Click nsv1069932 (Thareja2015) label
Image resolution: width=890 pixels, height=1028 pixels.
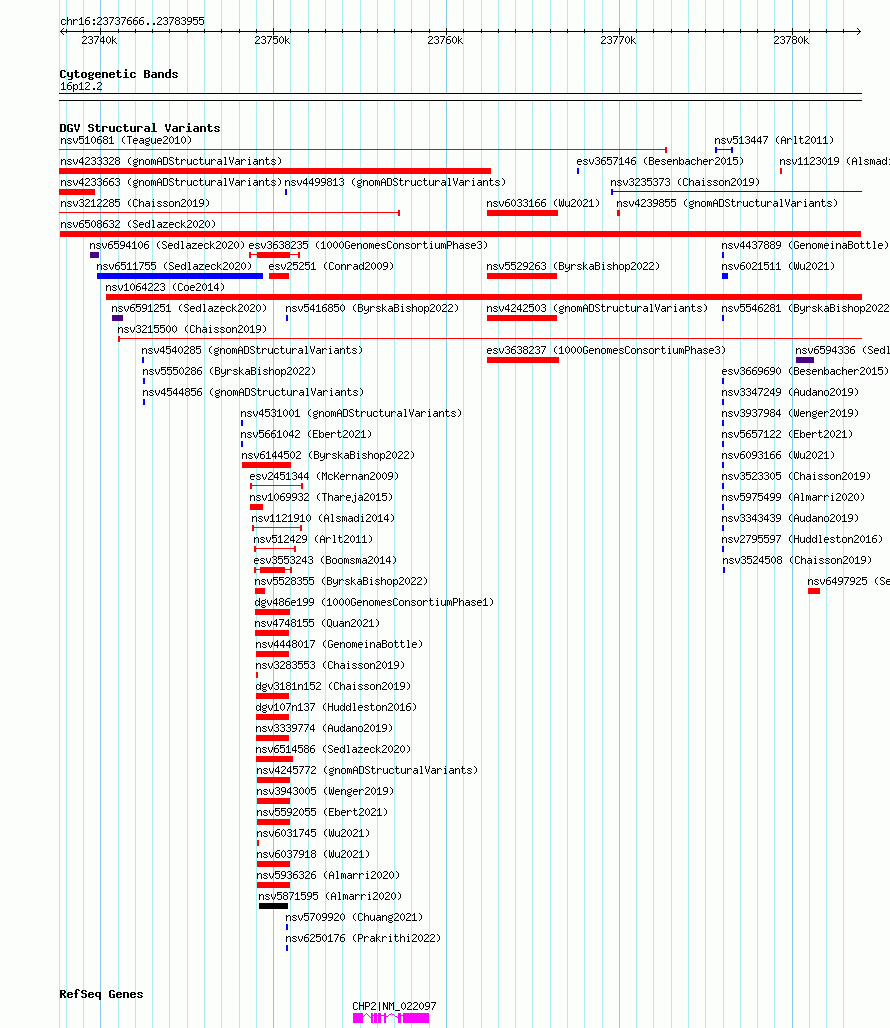321,497
